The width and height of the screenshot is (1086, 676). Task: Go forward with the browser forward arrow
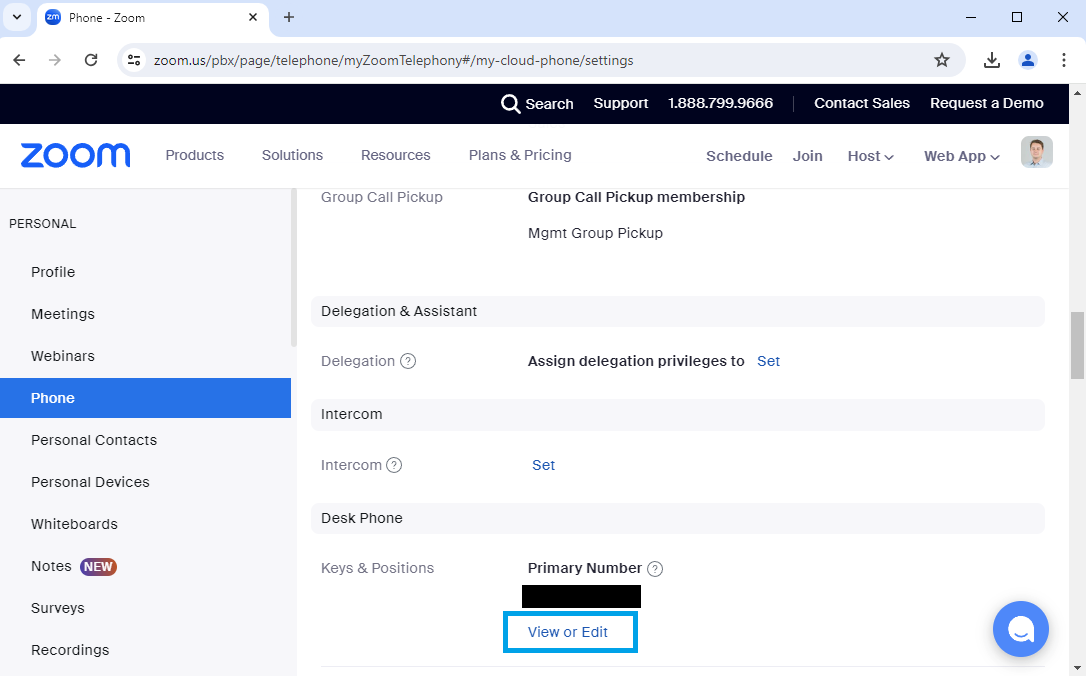[55, 60]
